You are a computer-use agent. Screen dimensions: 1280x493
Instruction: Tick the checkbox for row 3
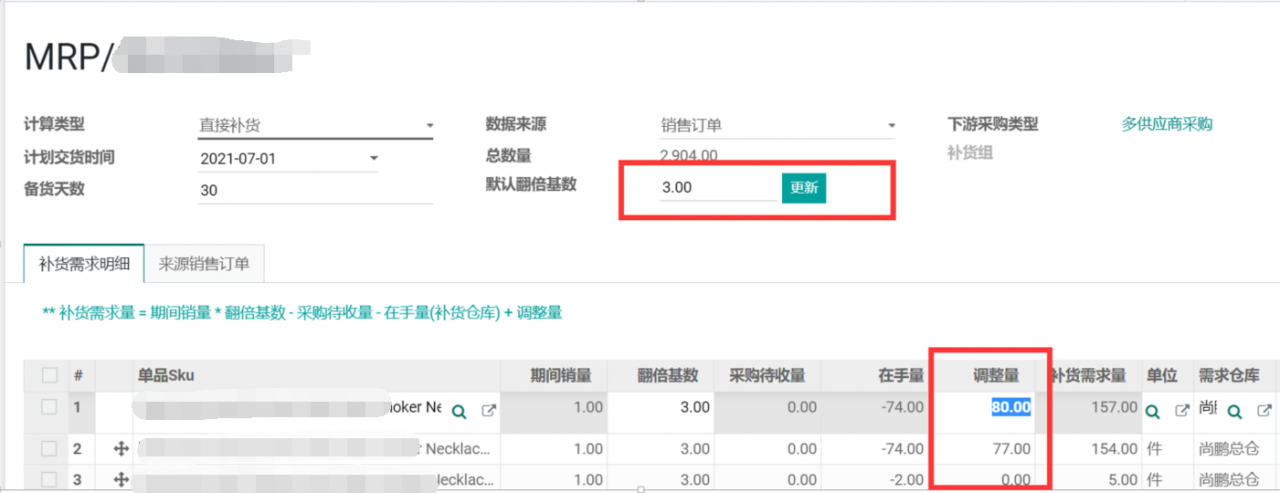point(49,479)
